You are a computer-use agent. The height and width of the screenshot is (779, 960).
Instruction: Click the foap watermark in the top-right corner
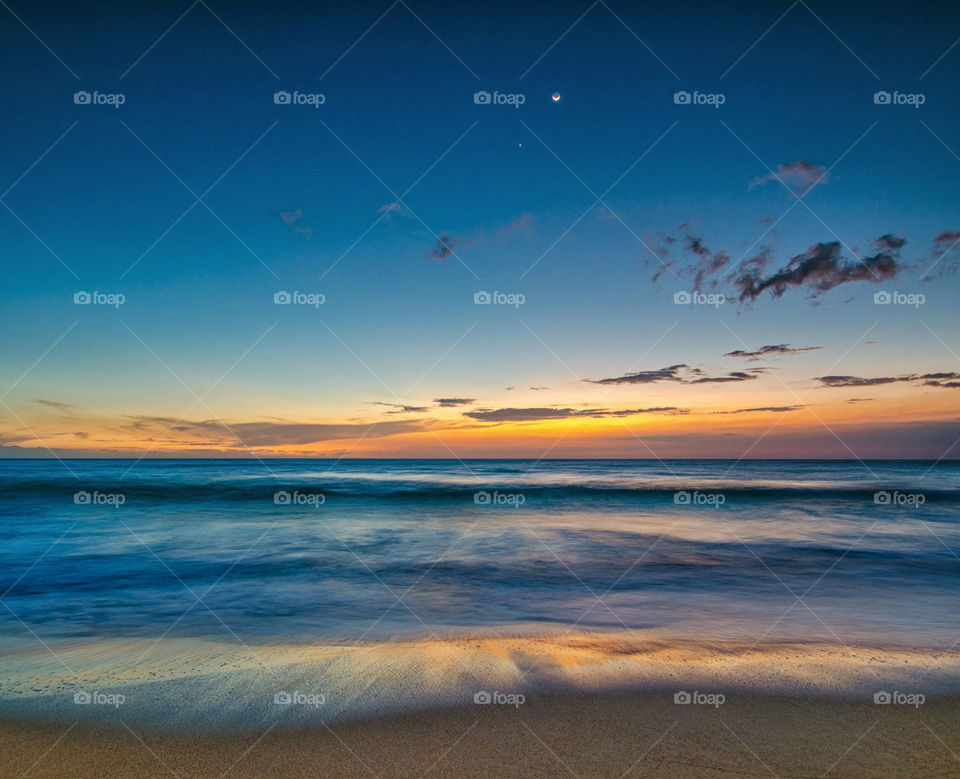coord(899,99)
